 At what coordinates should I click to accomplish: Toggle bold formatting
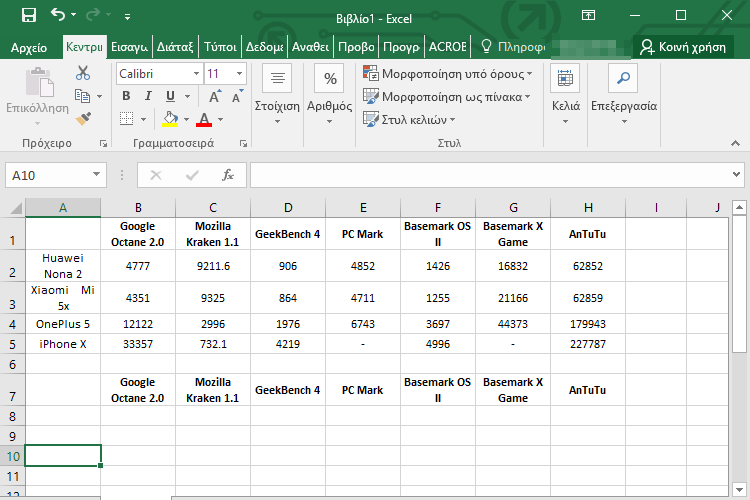pyautogui.click(x=126, y=96)
